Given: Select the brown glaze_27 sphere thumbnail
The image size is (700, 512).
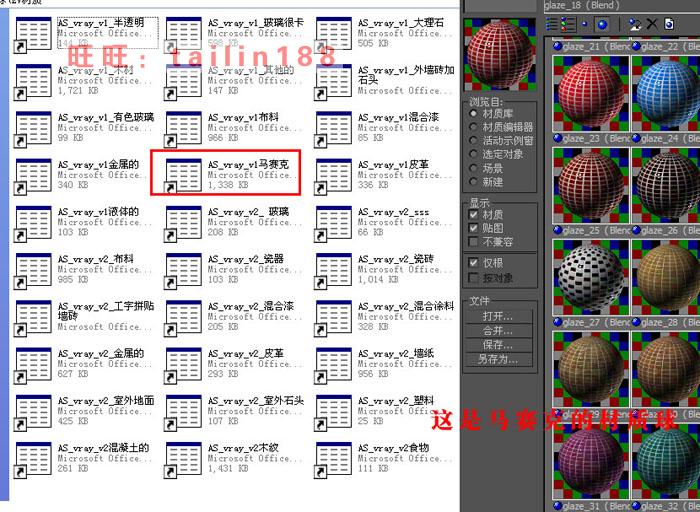Looking at the screenshot, I should (591, 369).
